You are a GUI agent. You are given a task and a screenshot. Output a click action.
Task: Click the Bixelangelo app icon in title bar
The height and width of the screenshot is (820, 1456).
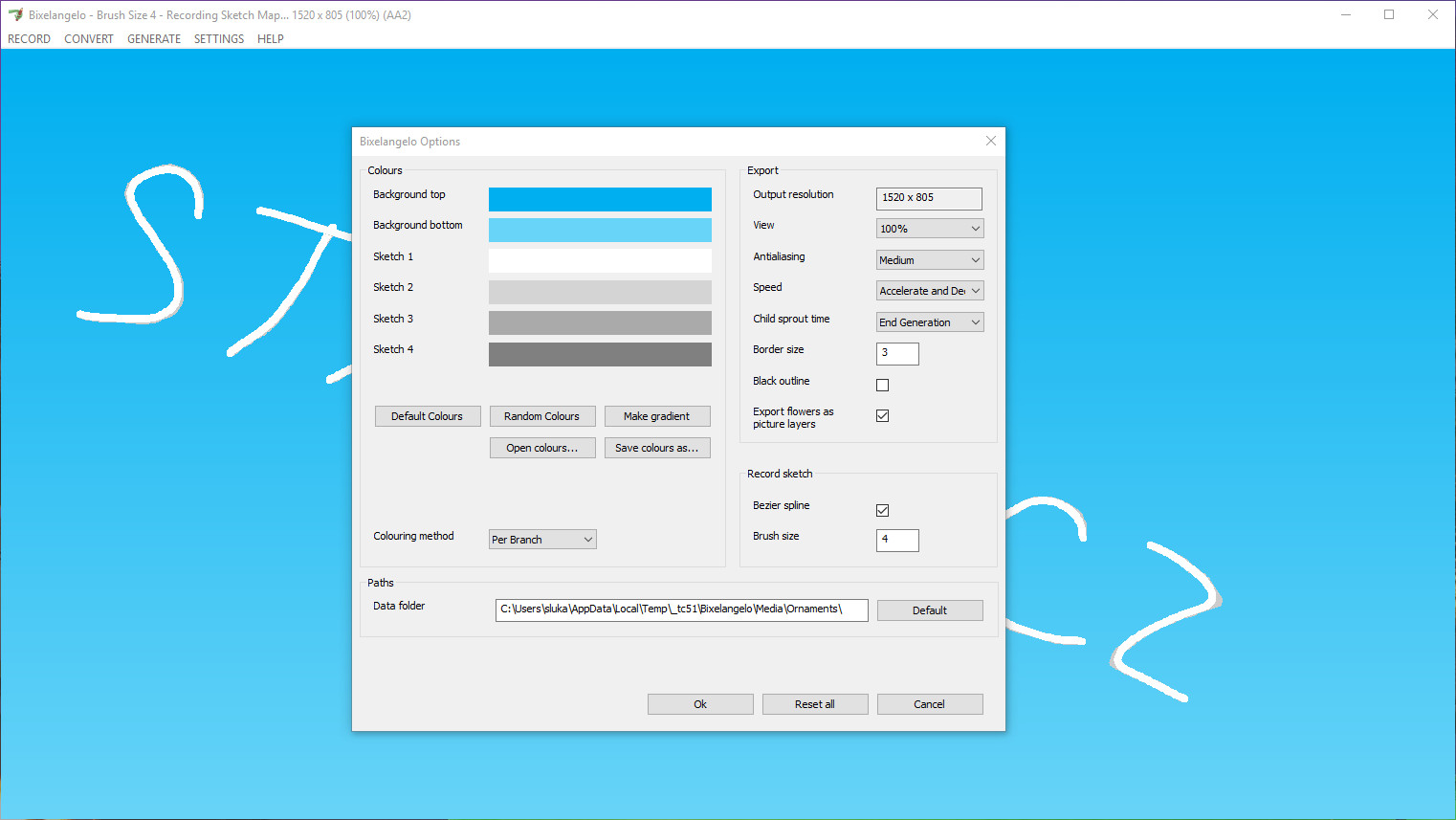[x=15, y=14]
